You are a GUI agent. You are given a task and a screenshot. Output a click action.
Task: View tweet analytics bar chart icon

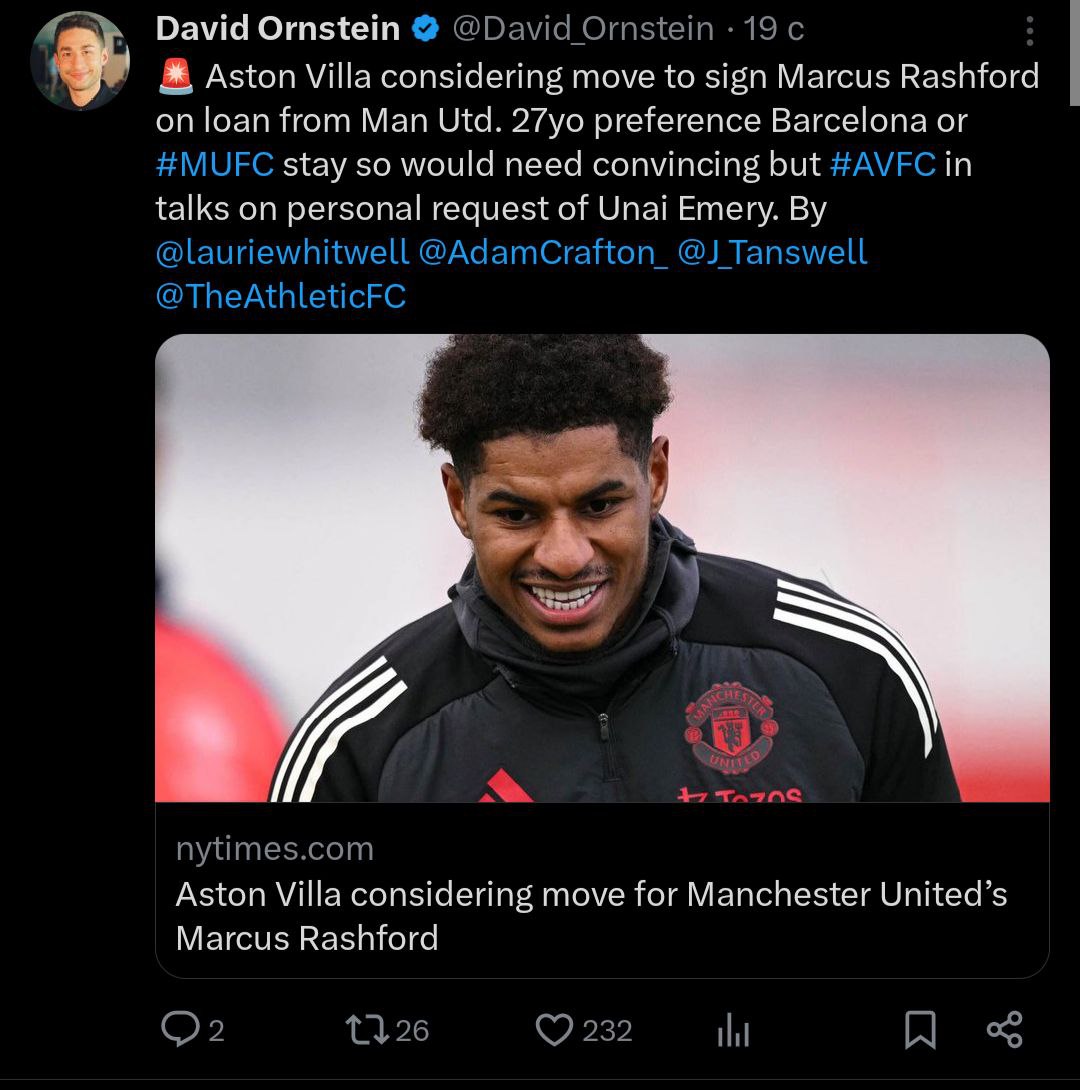coord(733,1032)
